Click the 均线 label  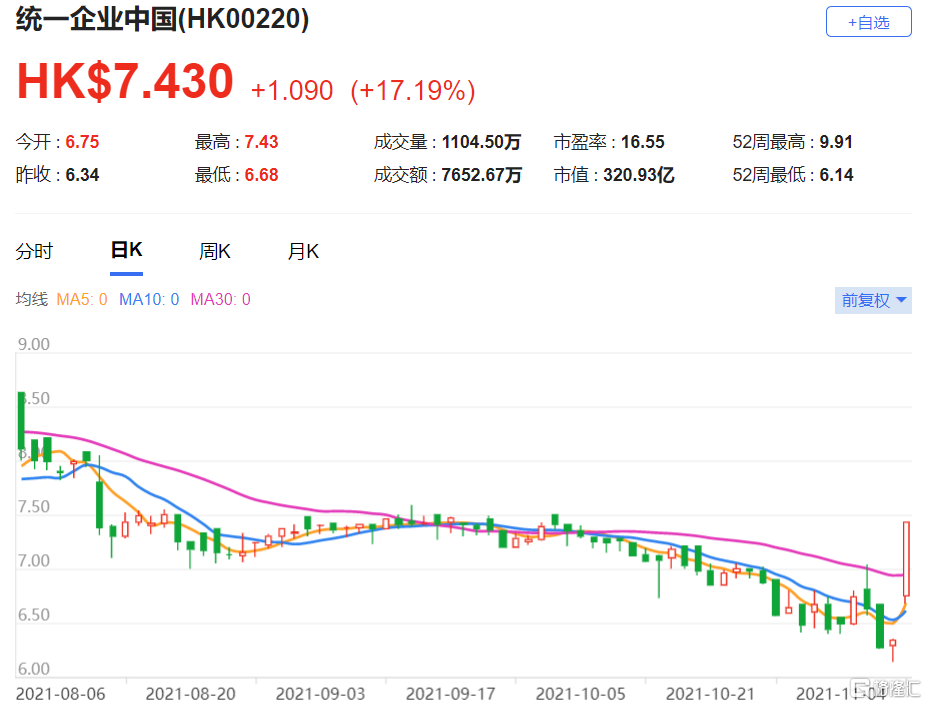[31, 299]
